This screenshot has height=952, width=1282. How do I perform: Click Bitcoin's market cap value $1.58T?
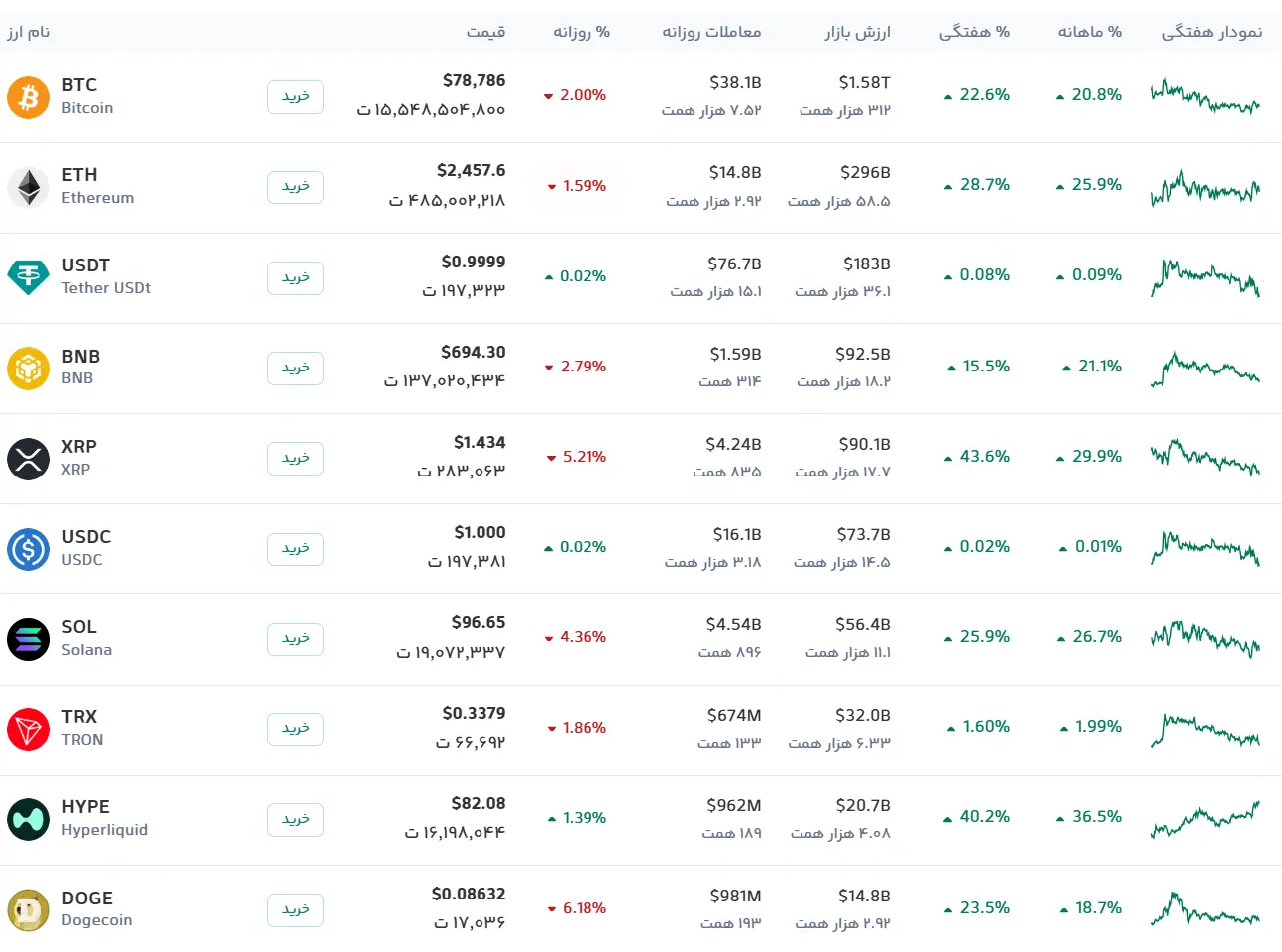[x=865, y=83]
